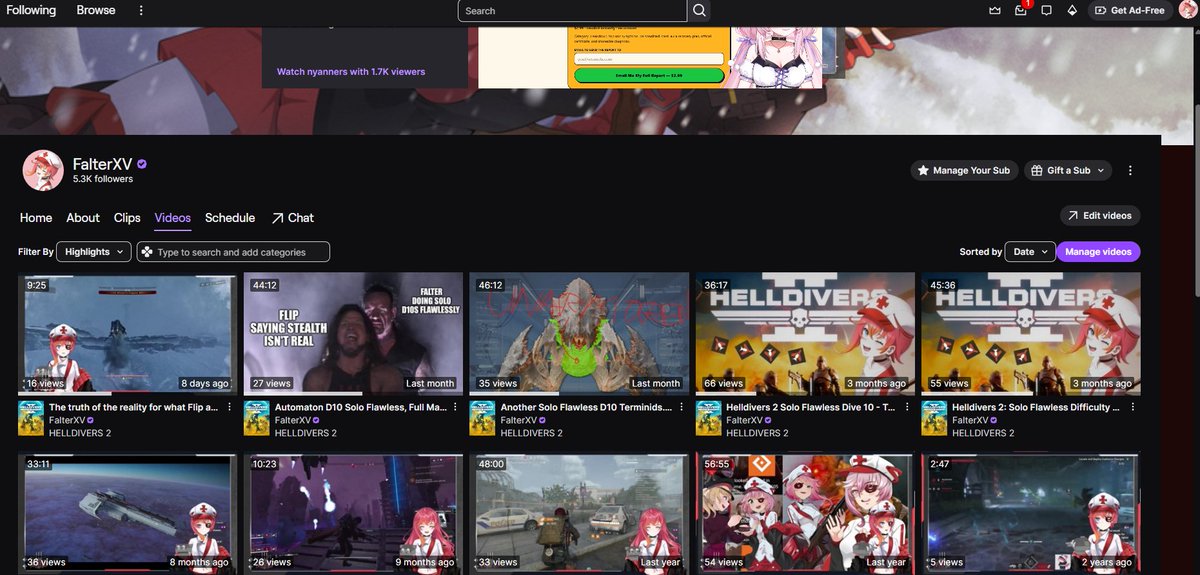Click the green email button in banner ad
This screenshot has height=575, width=1200.
[648, 75]
